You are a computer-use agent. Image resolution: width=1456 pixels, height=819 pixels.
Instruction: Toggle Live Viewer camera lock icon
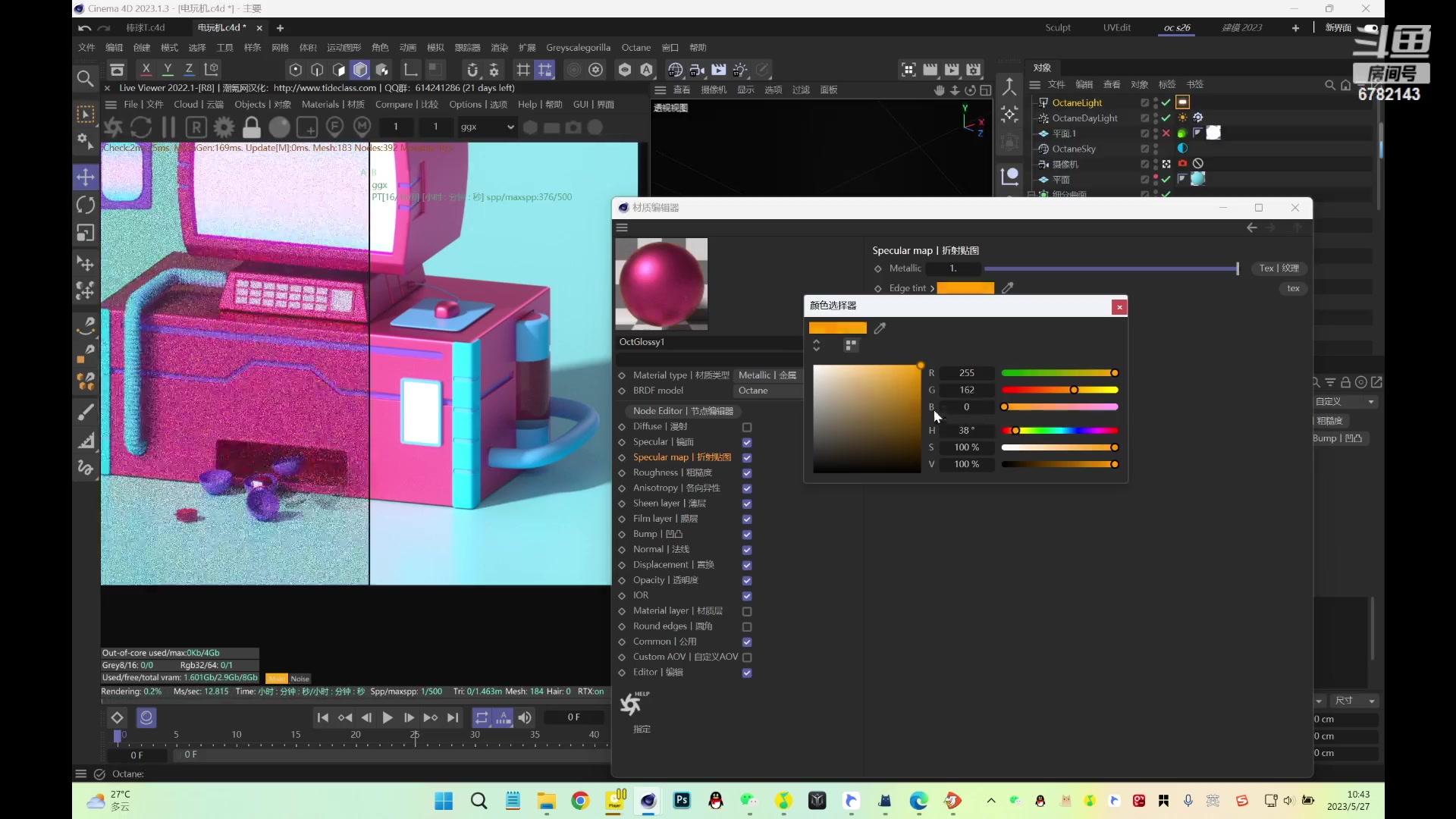click(252, 127)
